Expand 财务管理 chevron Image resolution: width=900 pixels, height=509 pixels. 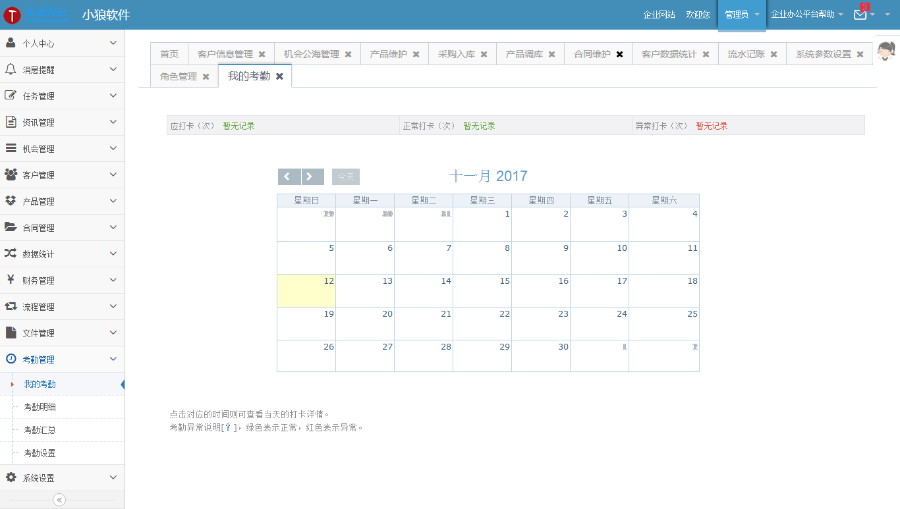113,280
